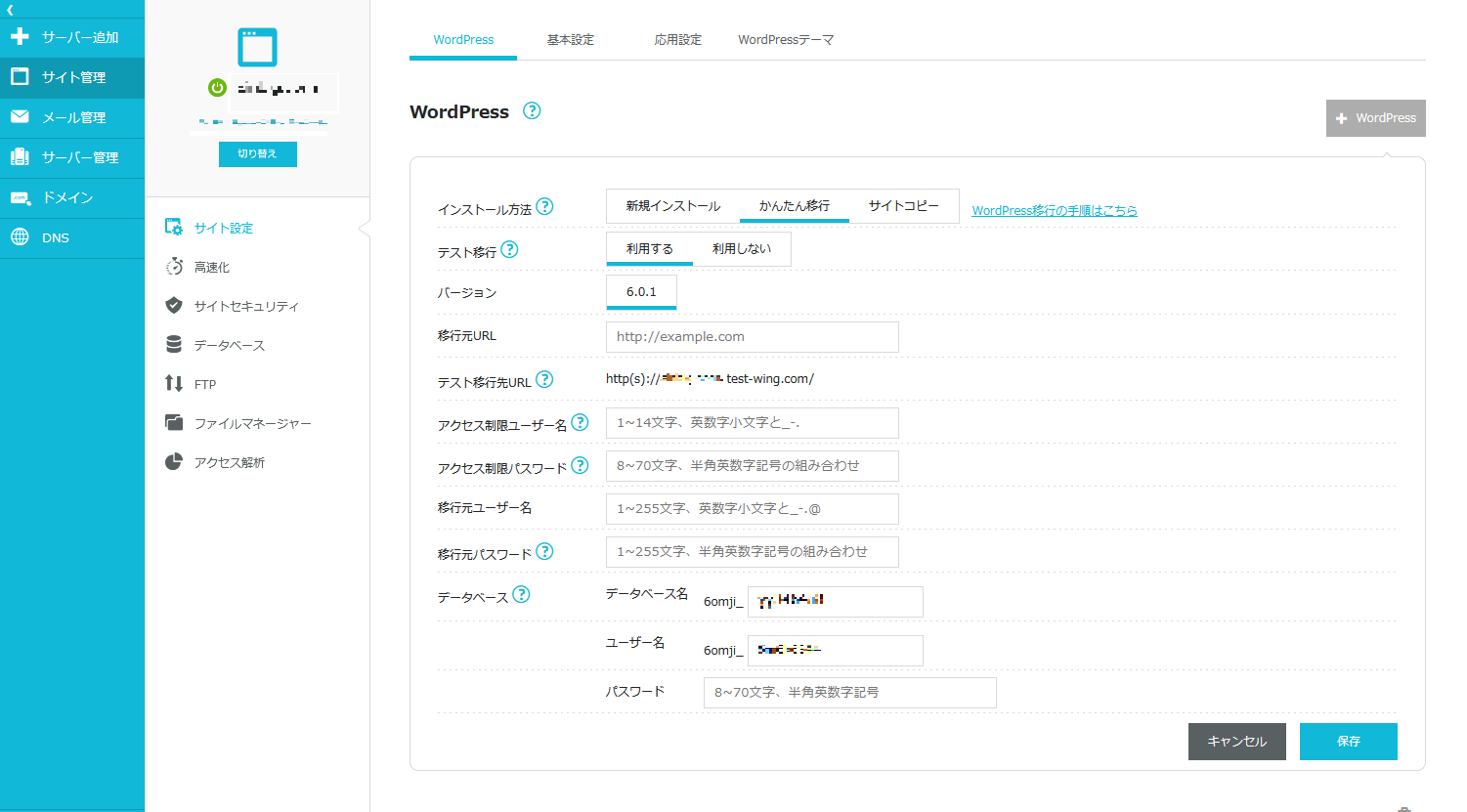Switch to the 応用設定 tab
Image resolution: width=1467 pixels, height=812 pixels.
(x=678, y=40)
